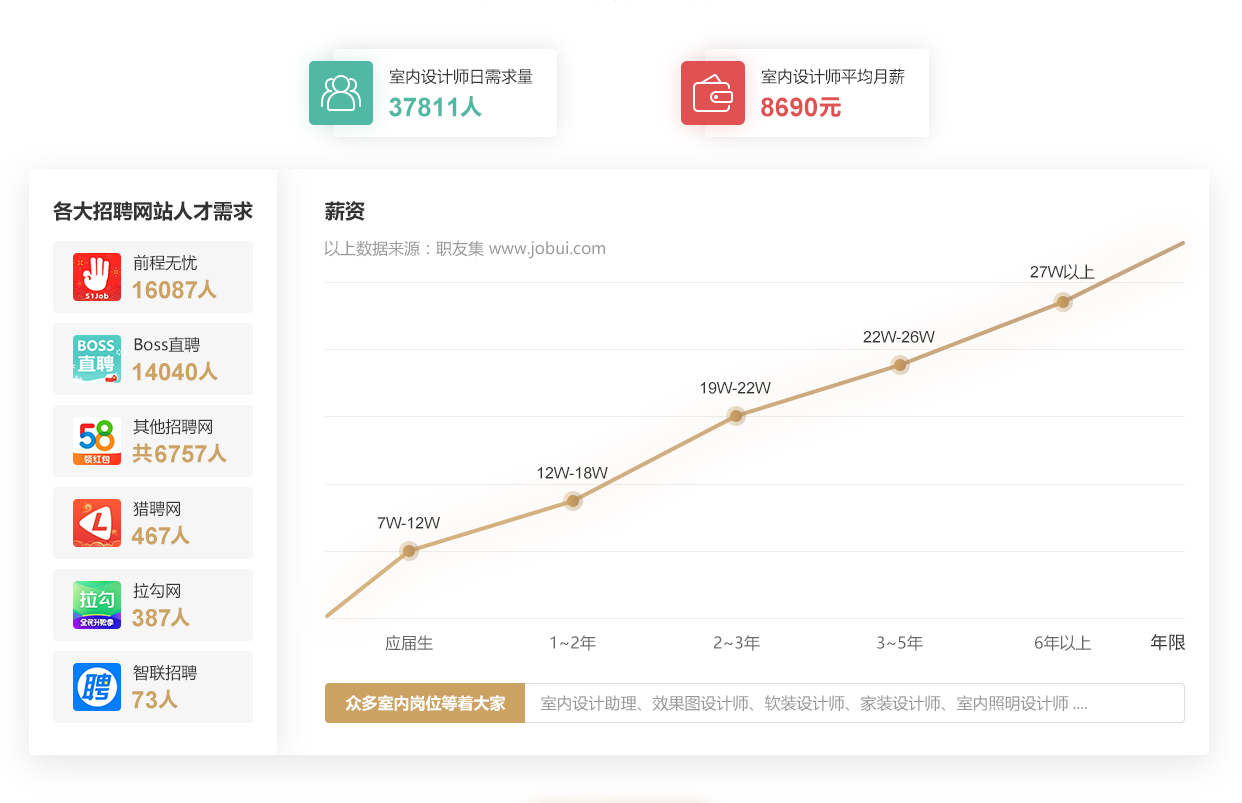Click the 室内设计师平均月薪 label
Viewport: 1242px width, 803px height.
coord(833,77)
